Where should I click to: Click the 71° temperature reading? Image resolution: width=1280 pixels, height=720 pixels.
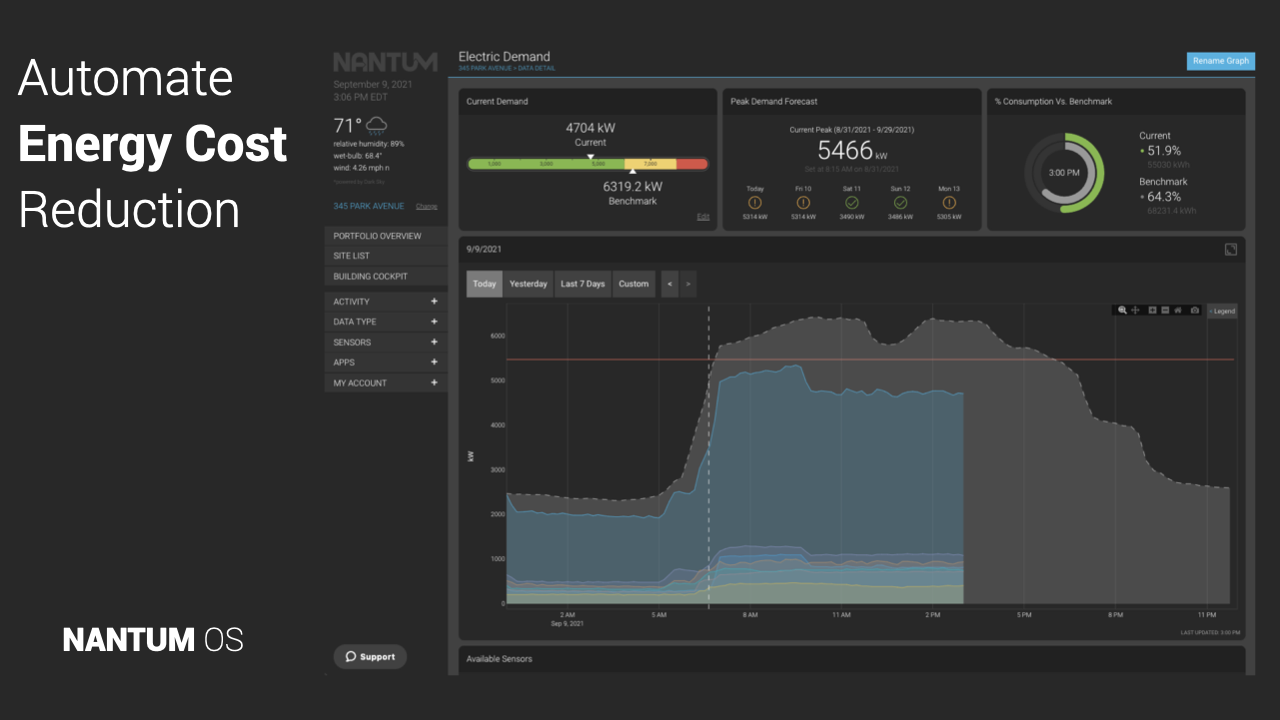click(x=348, y=126)
